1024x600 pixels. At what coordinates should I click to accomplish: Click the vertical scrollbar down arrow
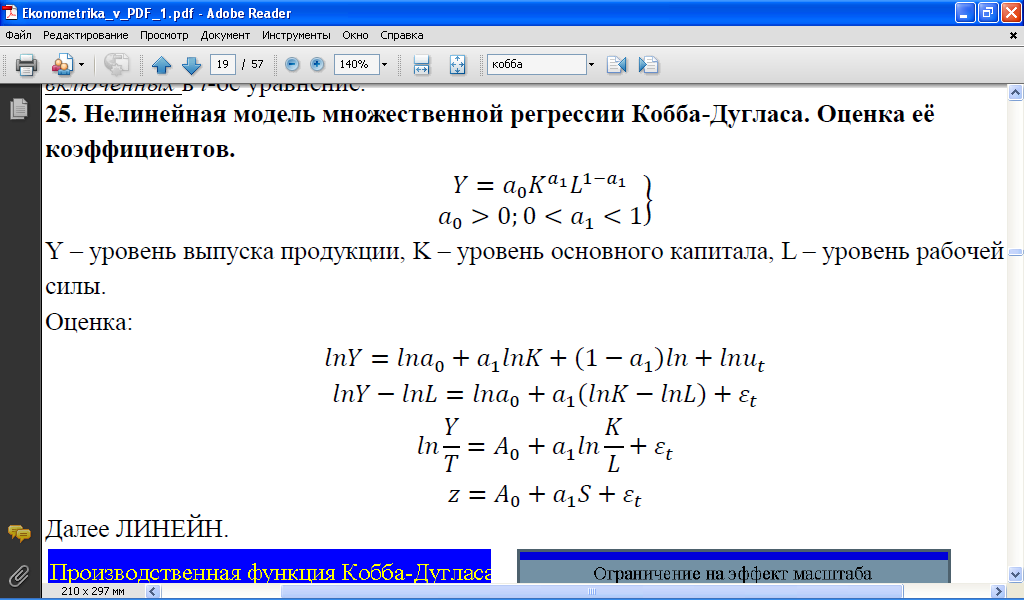(1015, 575)
